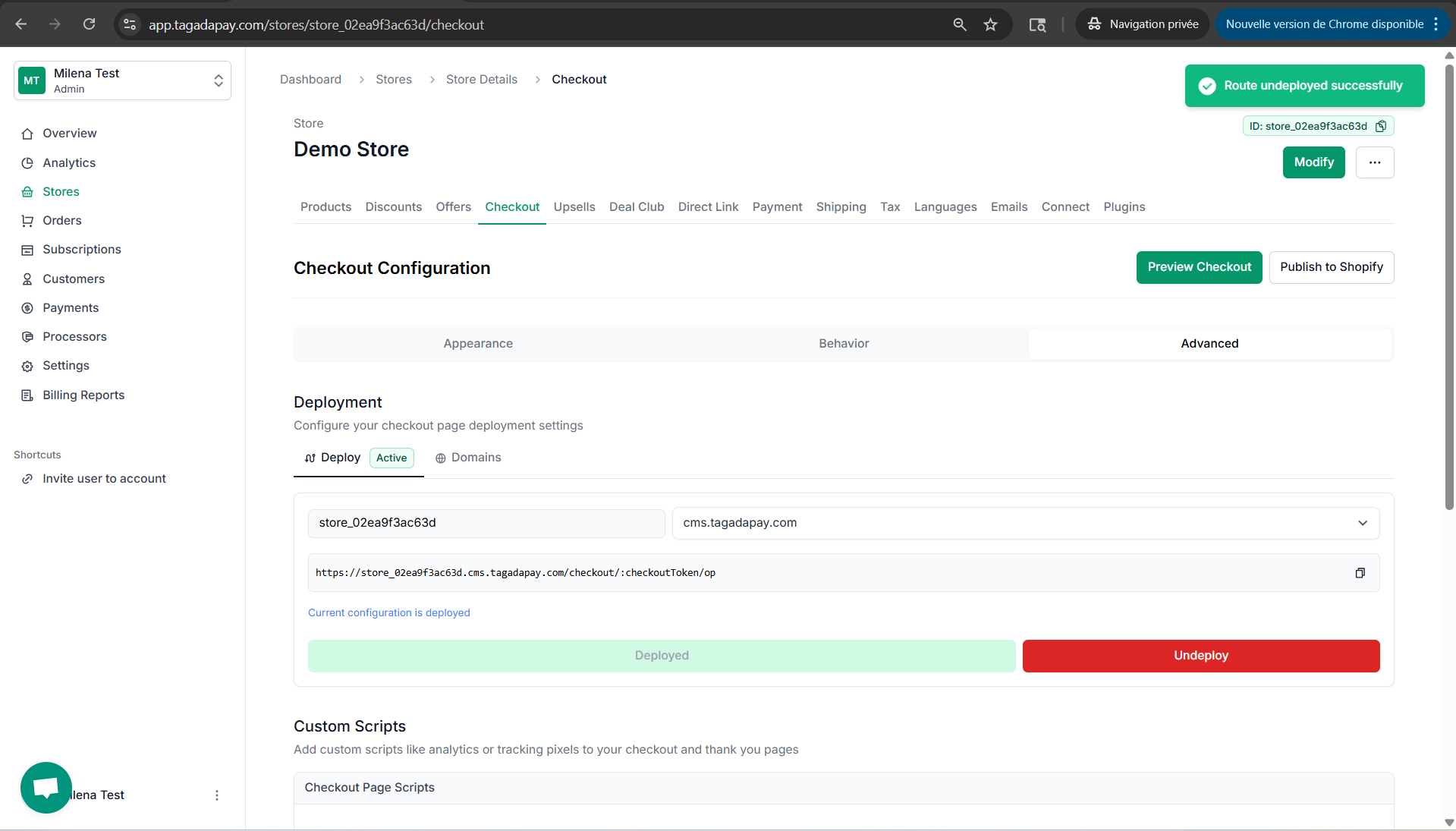Screen dimensions: 1456x831
Task: Click the three-dot menu beside Modify
Action: pos(1374,162)
